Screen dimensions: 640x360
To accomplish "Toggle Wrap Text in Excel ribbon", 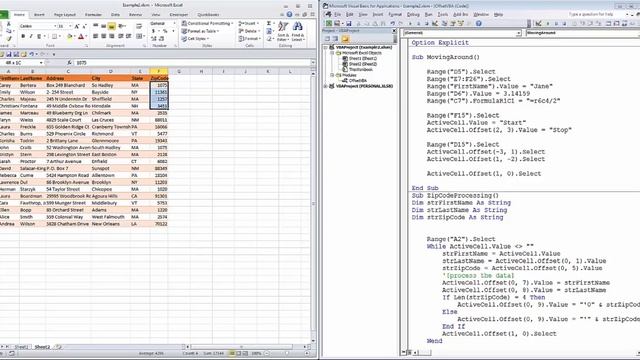I will (x=139, y=26).
